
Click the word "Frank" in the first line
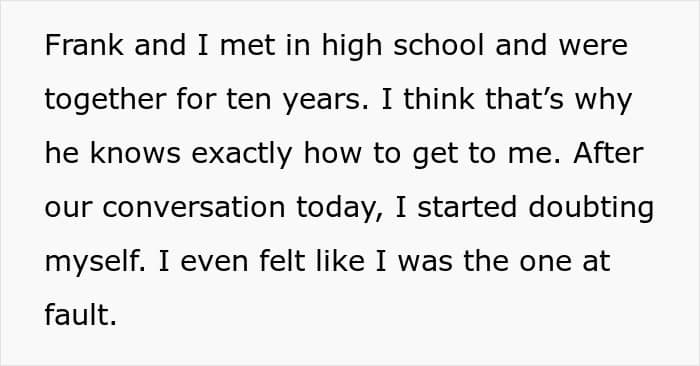[x=84, y=45]
